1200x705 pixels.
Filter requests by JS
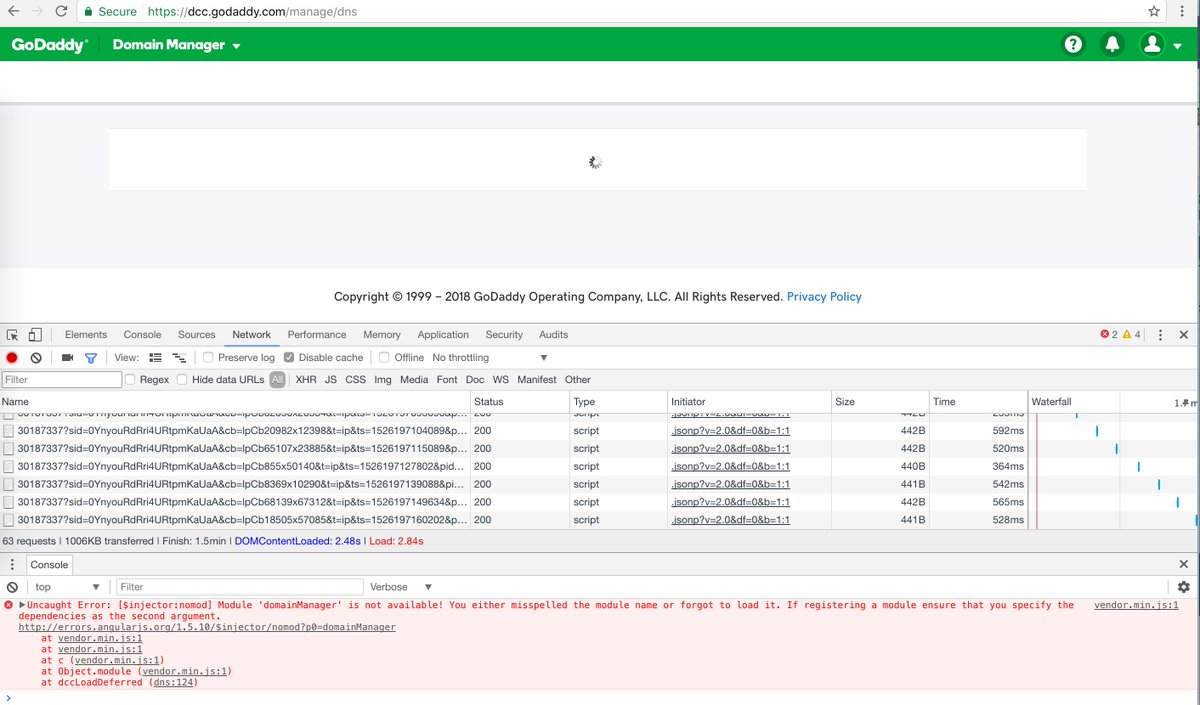tap(331, 379)
